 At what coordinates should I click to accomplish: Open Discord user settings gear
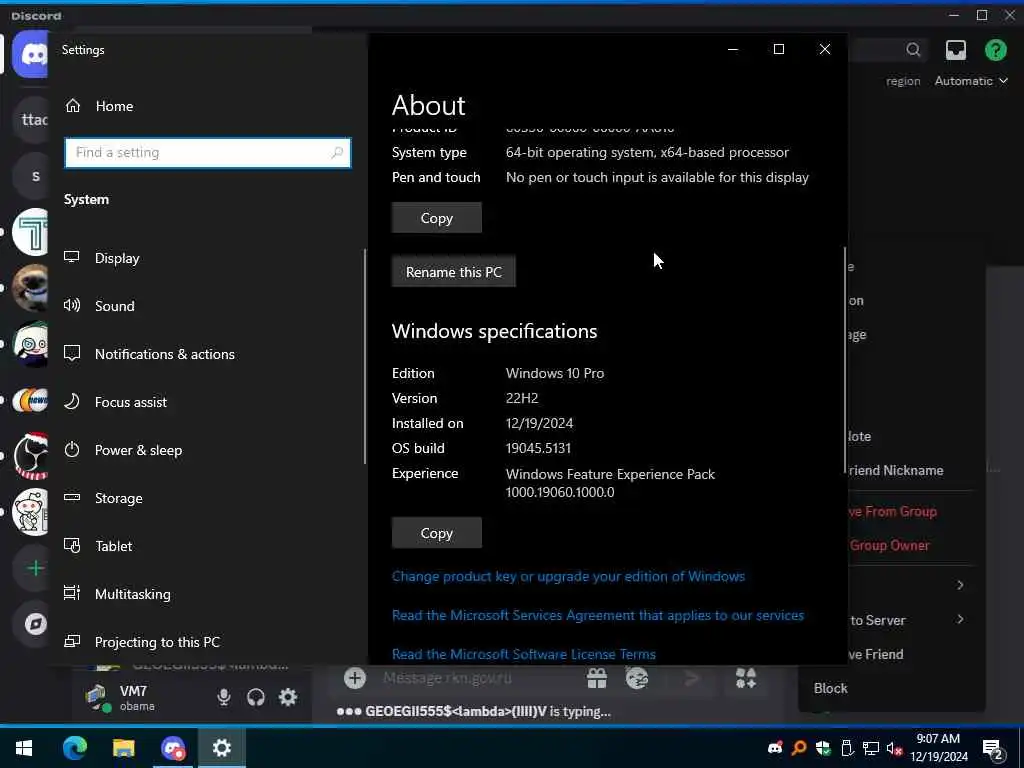(x=288, y=697)
